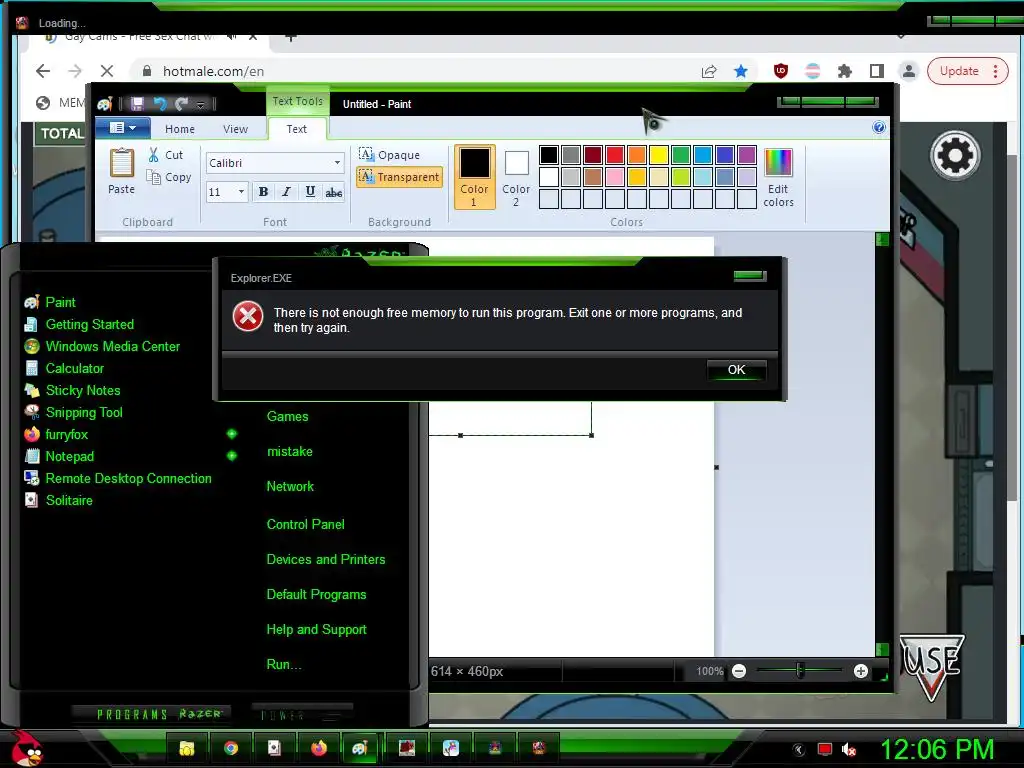This screenshot has height=768, width=1024.
Task: Open Control Panel from Start menu
Action: [305, 524]
